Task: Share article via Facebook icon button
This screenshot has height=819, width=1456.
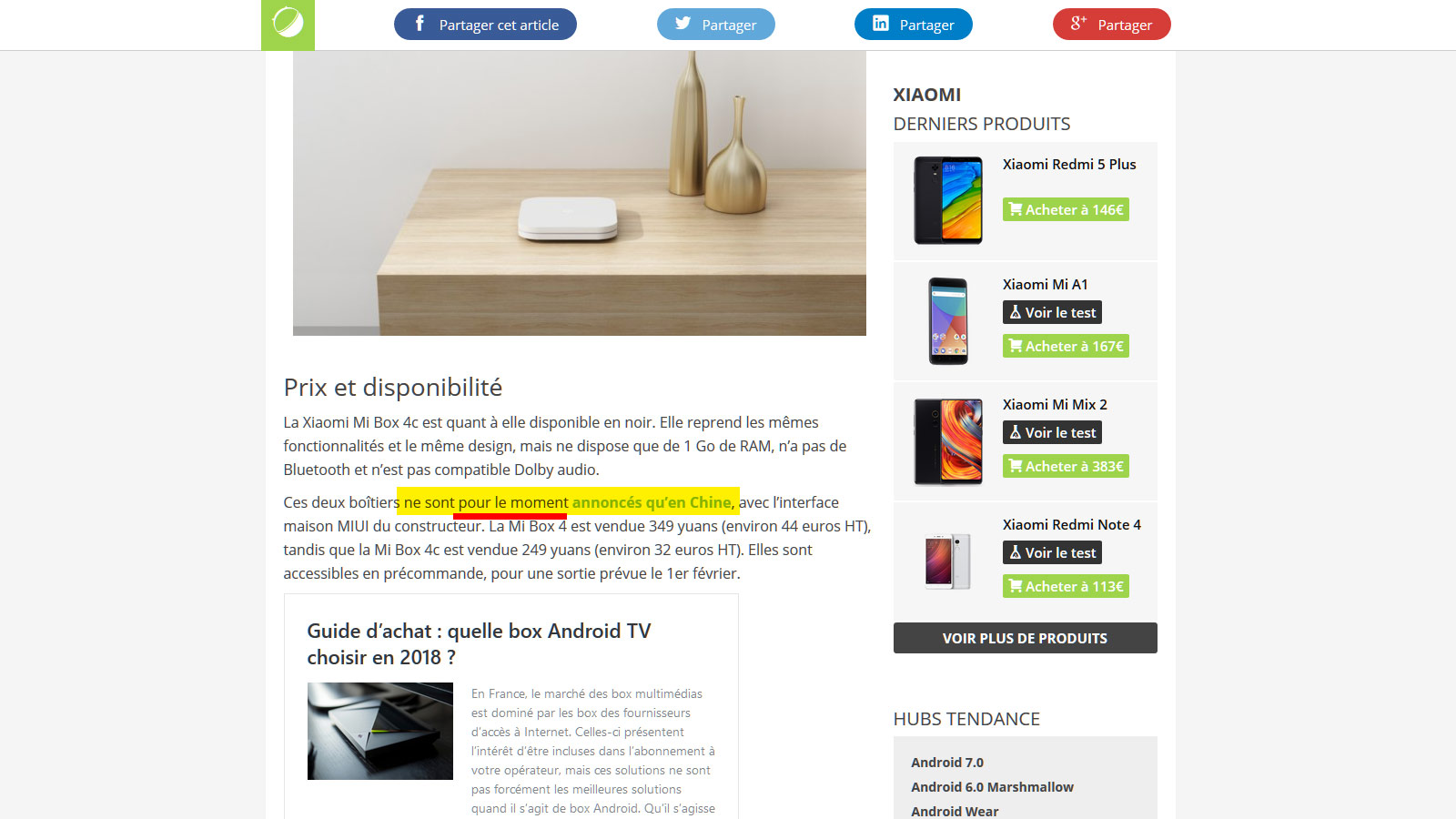Action: tap(485, 25)
